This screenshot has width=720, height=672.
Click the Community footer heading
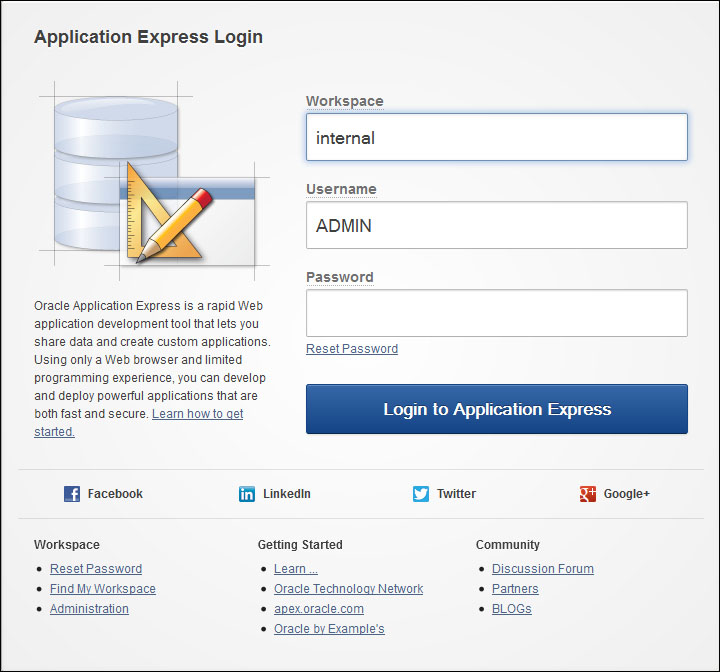tap(507, 545)
